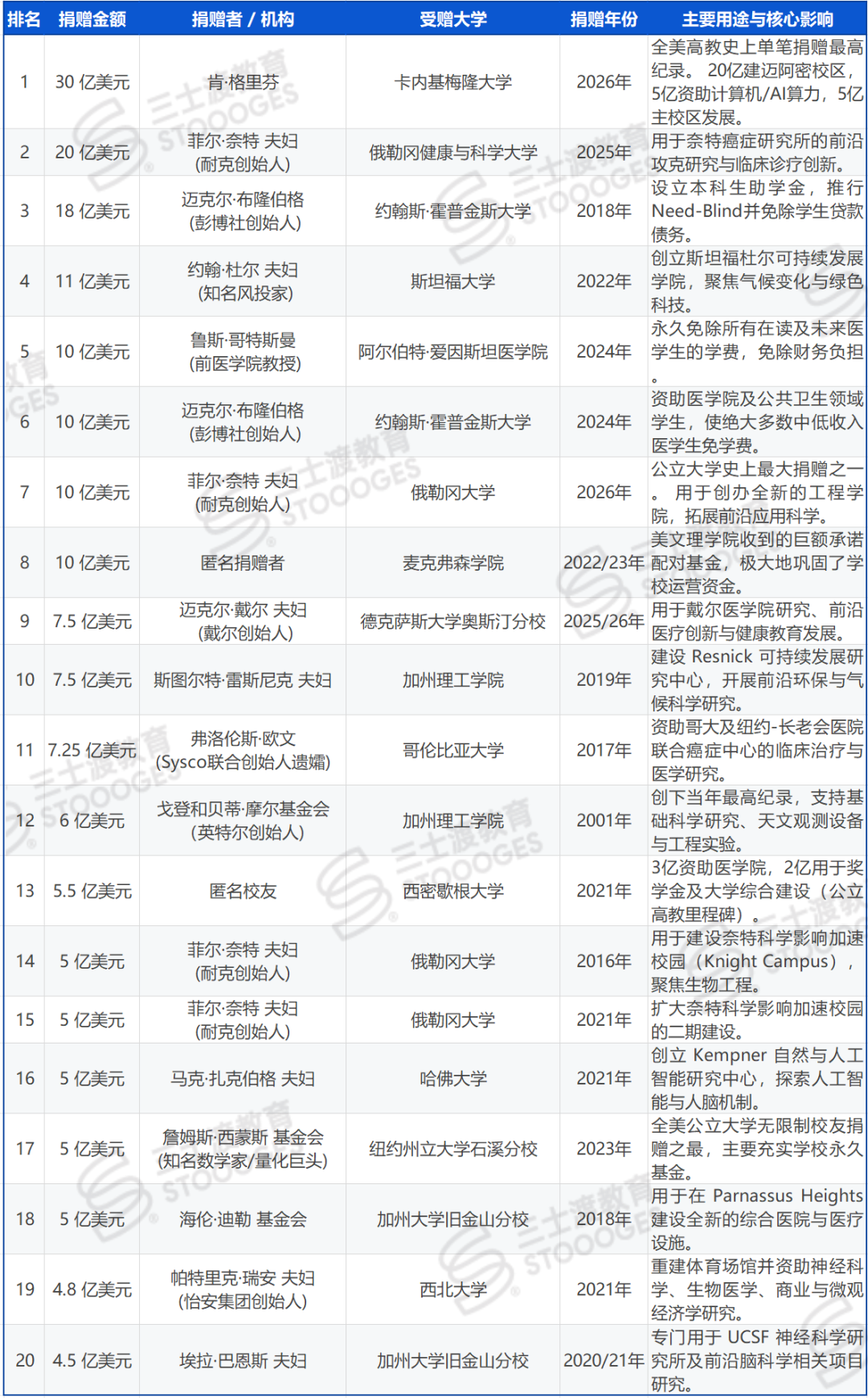Image resolution: width=868 pixels, height=1398 pixels.
Task: Click description starting '创立 Kempner 自然与人工'
Action: (757, 1078)
